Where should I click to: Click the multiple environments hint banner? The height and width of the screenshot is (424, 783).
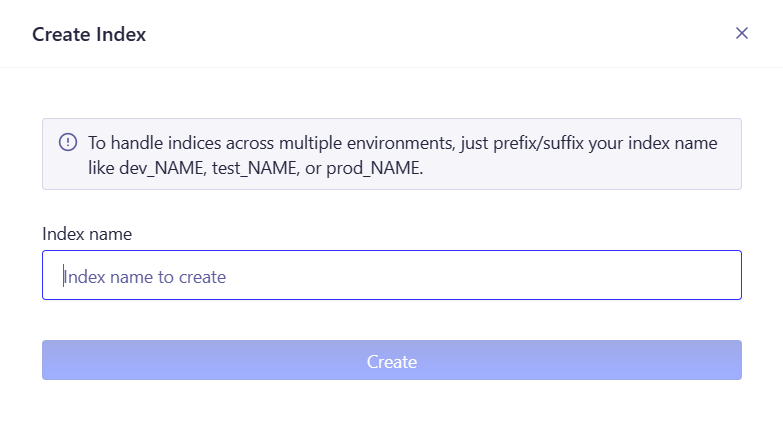pyautogui.click(x=392, y=154)
